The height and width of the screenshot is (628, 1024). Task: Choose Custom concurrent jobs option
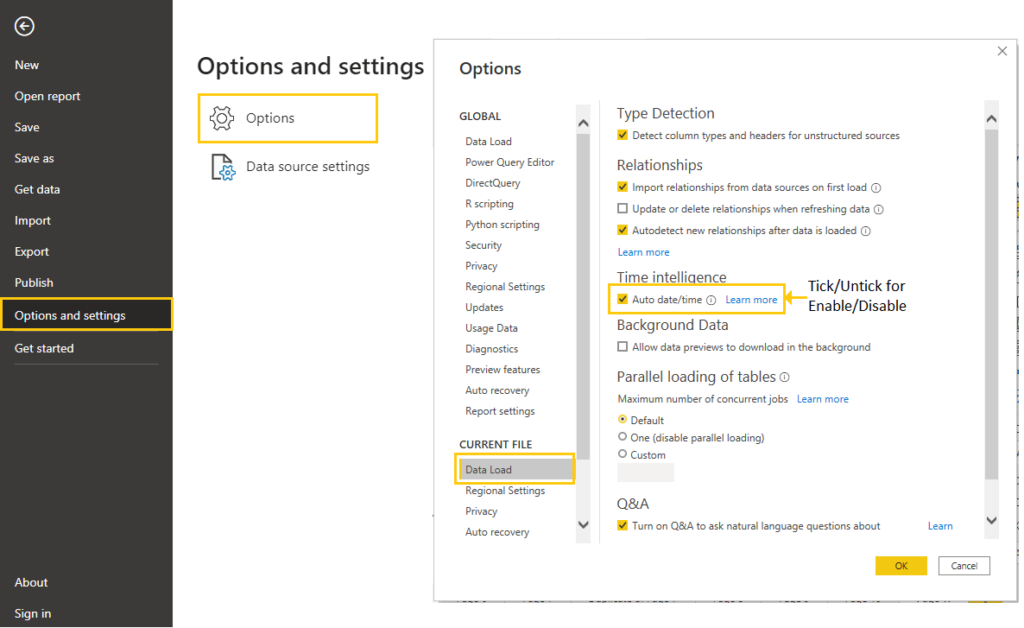[x=621, y=454]
